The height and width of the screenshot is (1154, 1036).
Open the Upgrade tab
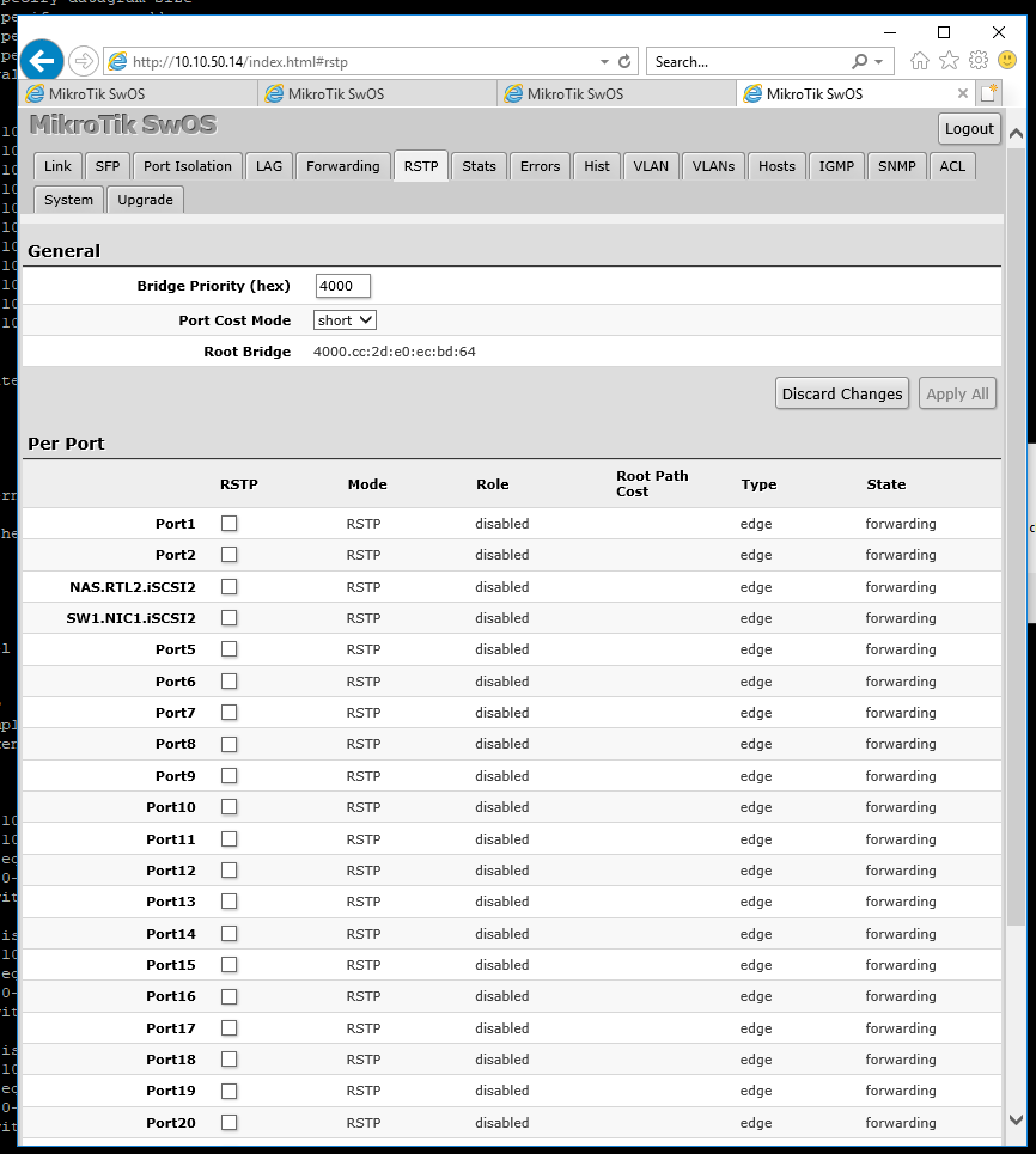[145, 200]
